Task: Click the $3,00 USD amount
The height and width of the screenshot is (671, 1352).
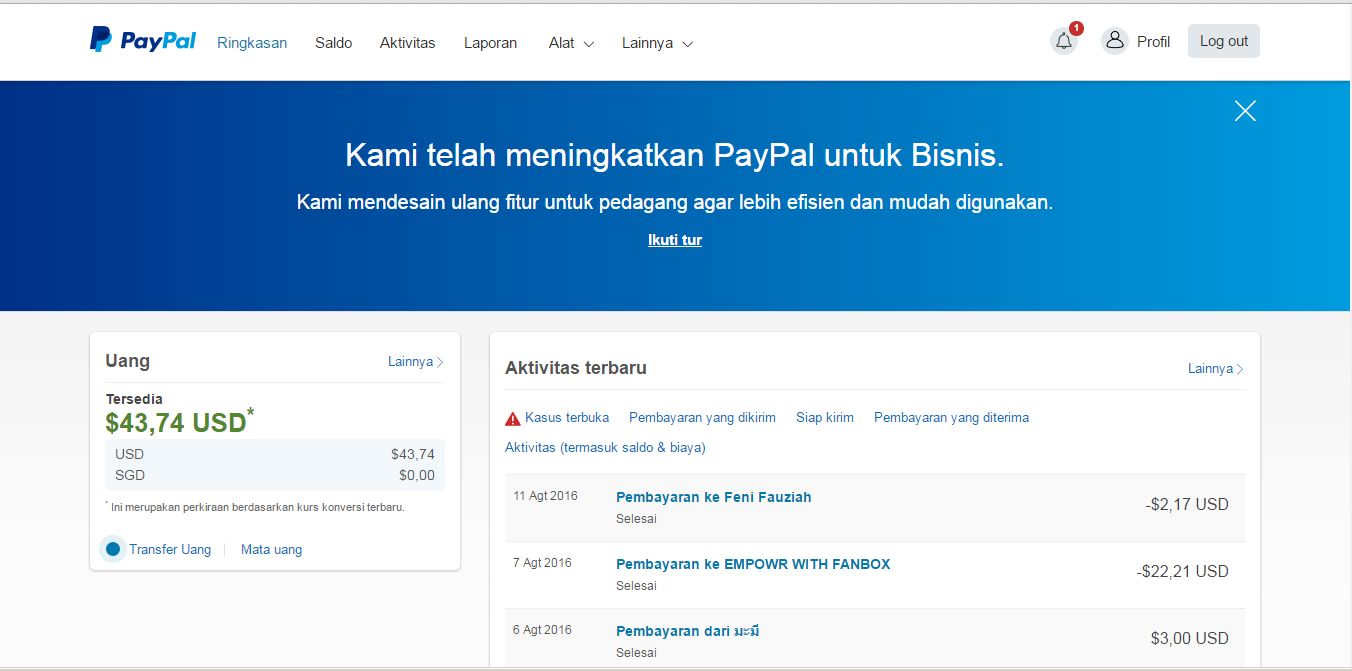Action: (1190, 638)
